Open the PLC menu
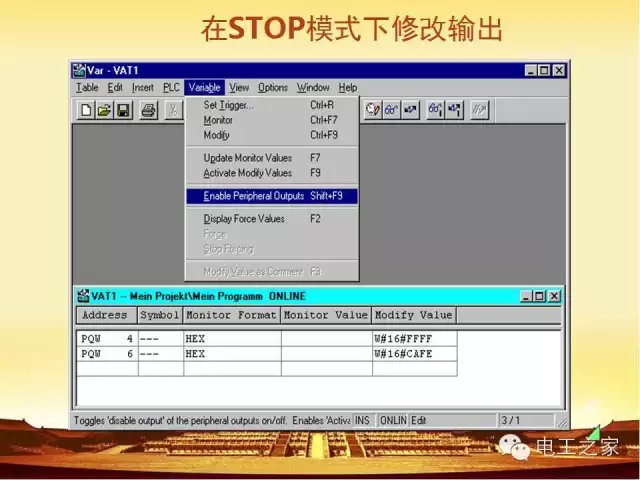 (x=171, y=88)
